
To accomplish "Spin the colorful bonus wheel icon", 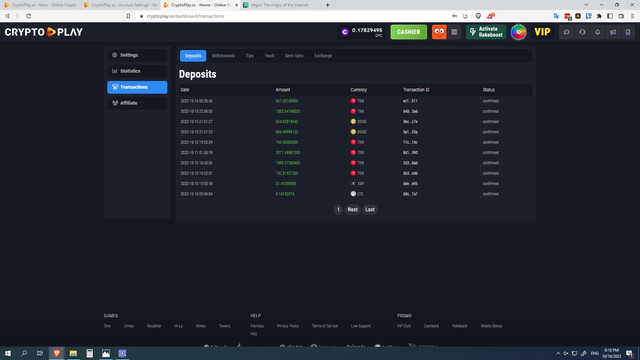I will pos(518,32).
